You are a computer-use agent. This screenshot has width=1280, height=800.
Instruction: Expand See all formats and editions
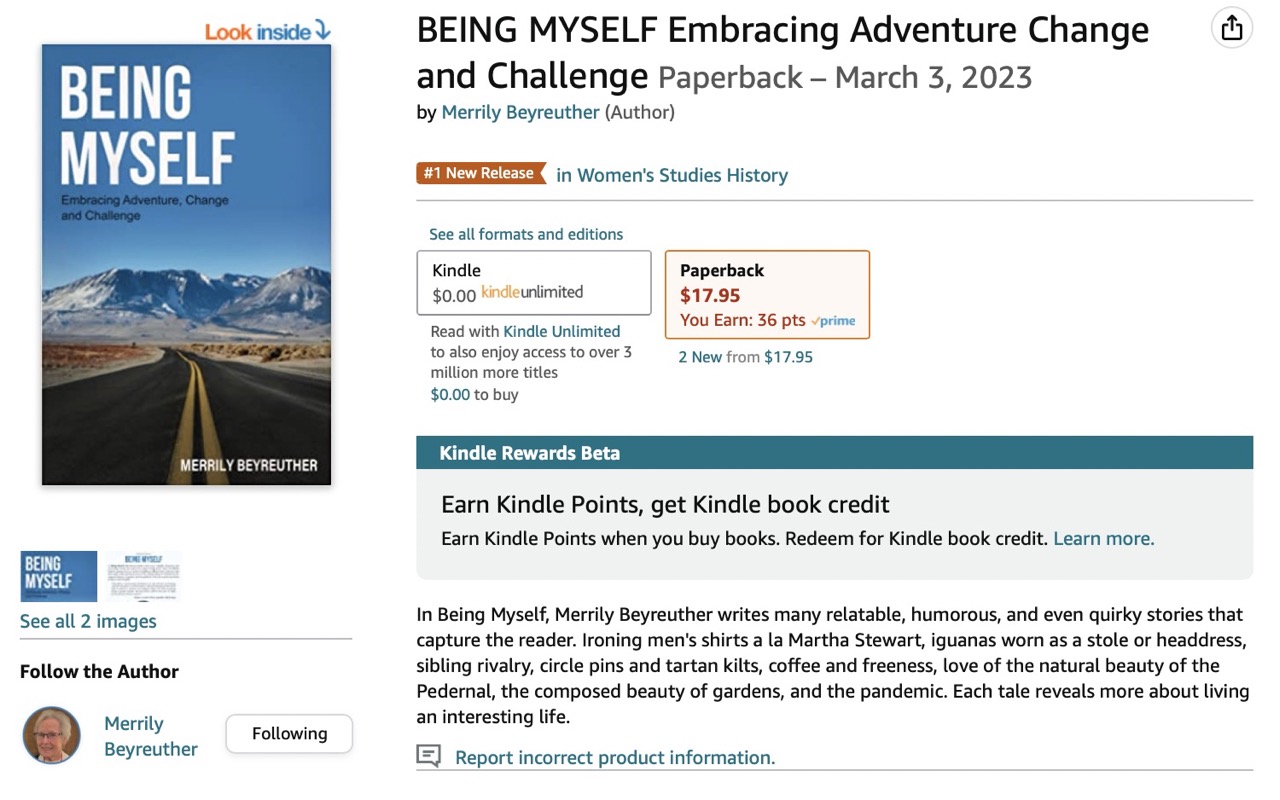point(526,234)
